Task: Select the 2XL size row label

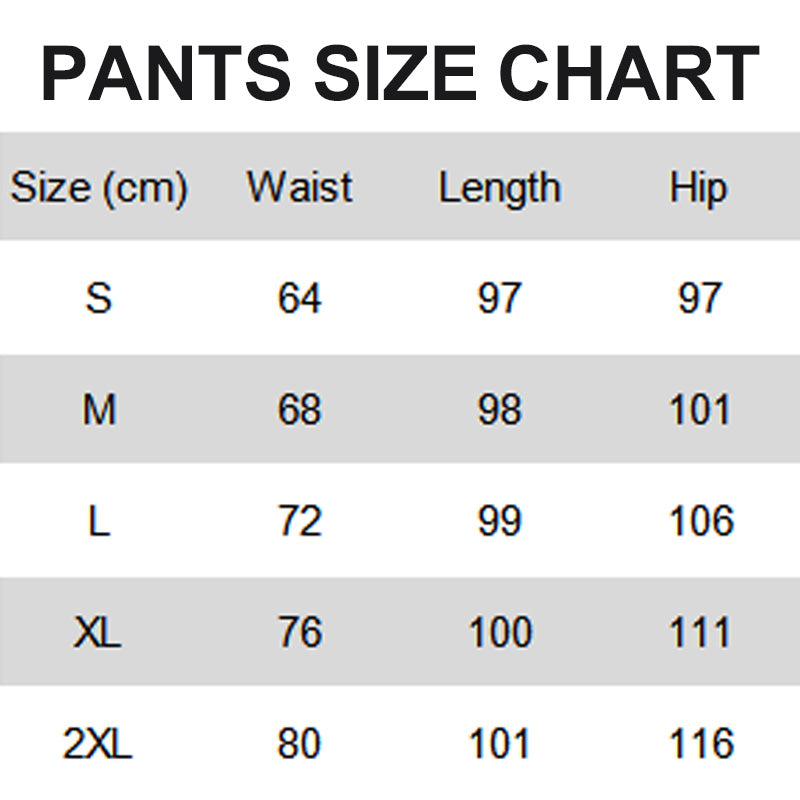Action: (x=99, y=744)
